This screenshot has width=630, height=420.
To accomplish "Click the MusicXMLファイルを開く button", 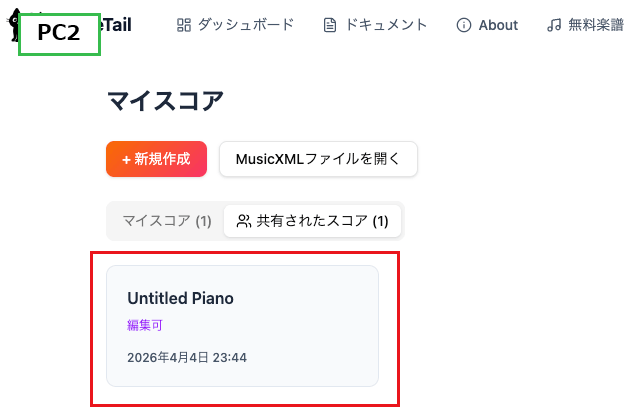I will click(x=318, y=159).
